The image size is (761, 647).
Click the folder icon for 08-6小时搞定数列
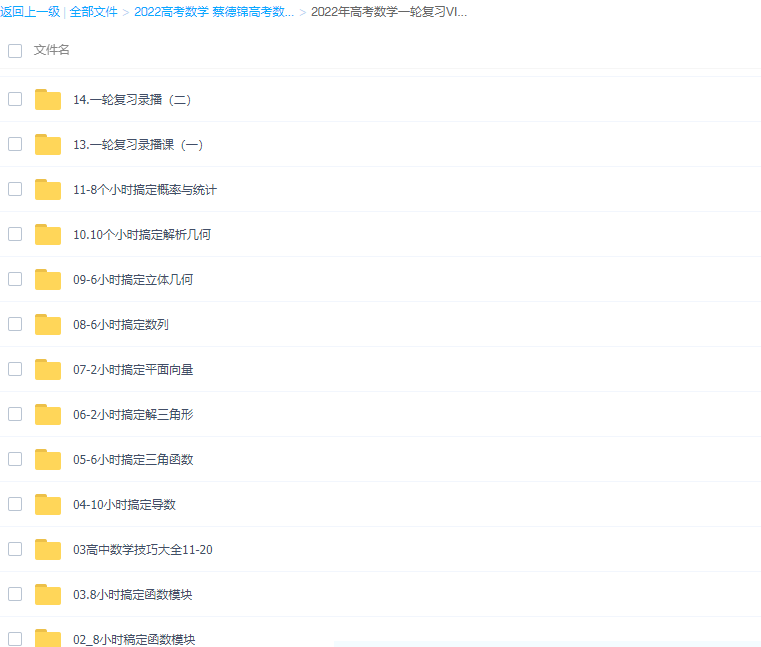click(48, 324)
